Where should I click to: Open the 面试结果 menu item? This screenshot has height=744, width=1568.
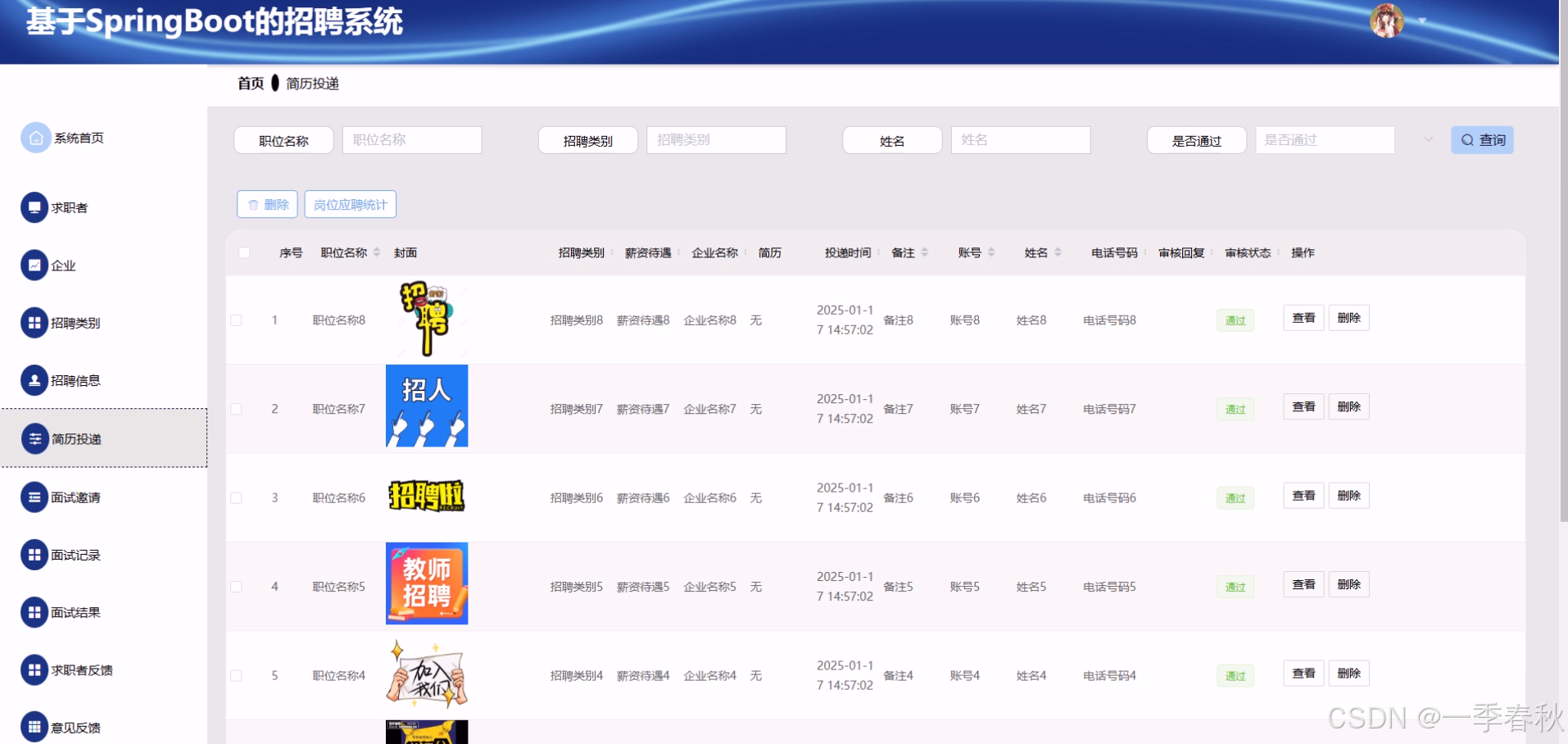tap(75, 613)
